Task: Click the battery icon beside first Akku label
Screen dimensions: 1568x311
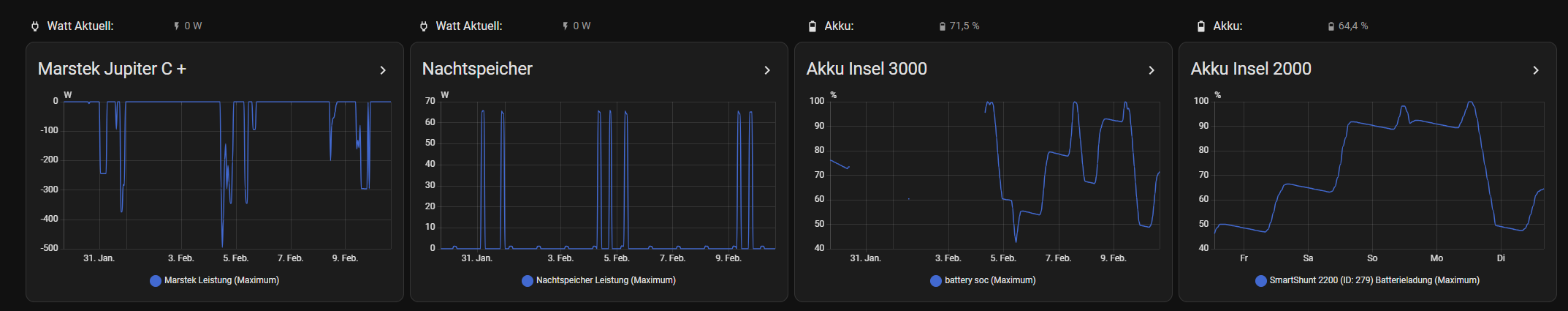Action: (812, 26)
